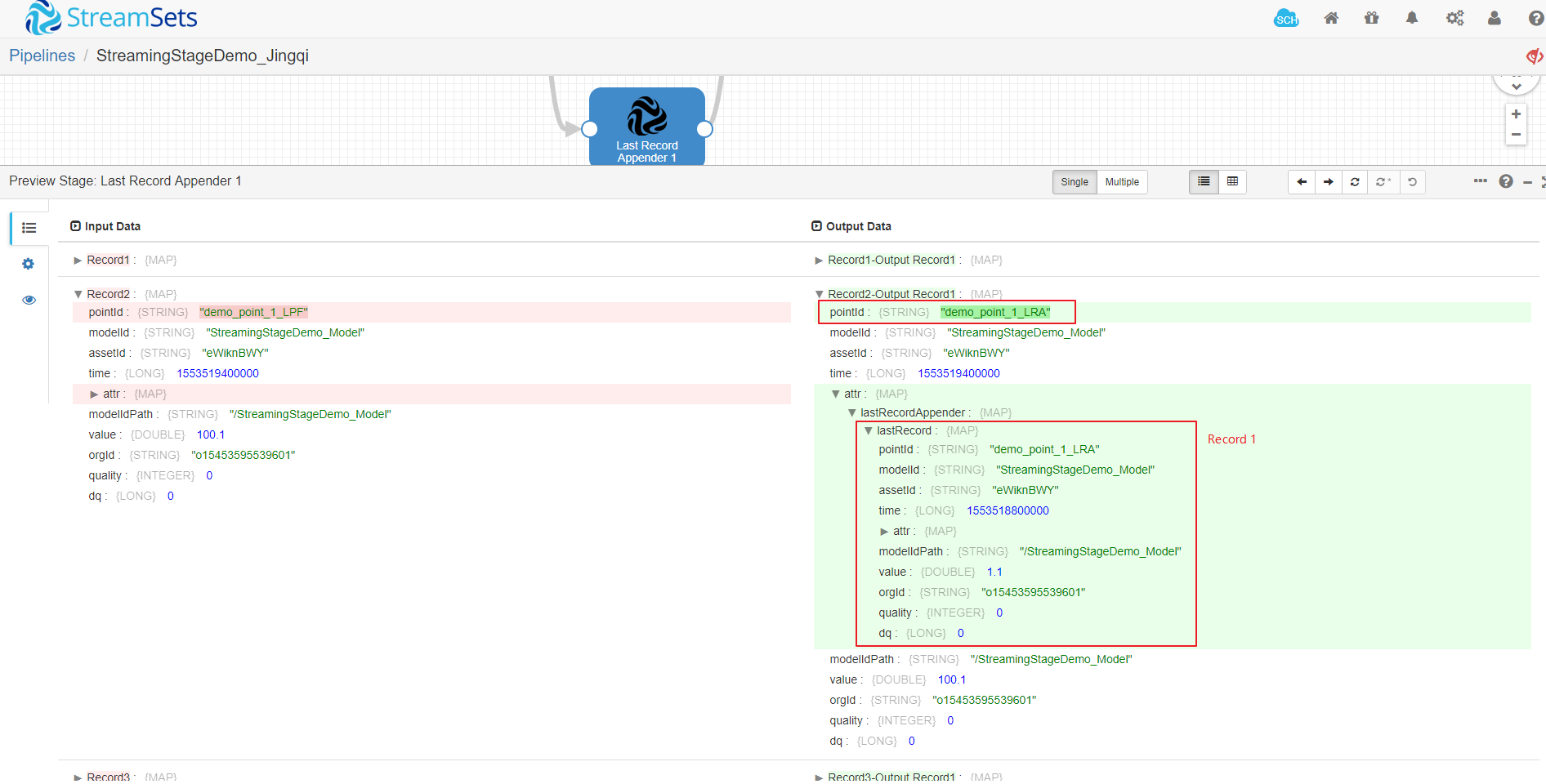
Task: Open the three-dots more options menu
Action: pos(1480,181)
